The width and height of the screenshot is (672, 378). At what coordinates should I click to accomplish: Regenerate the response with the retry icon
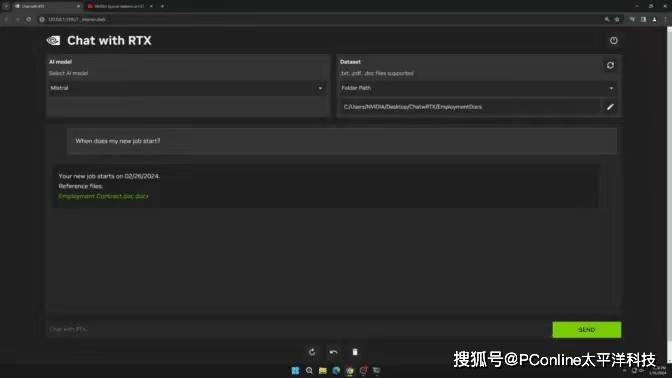pos(312,352)
